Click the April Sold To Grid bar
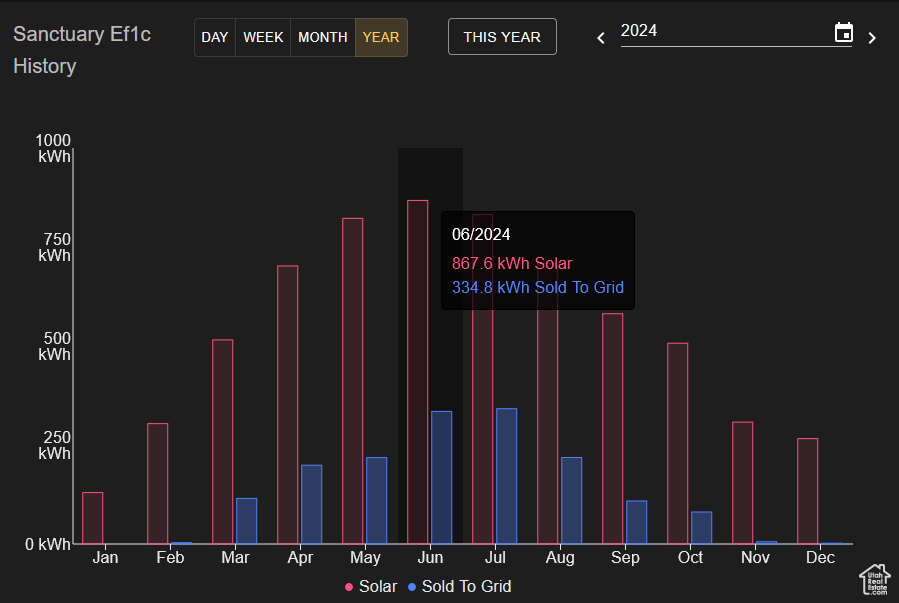 tap(312, 504)
